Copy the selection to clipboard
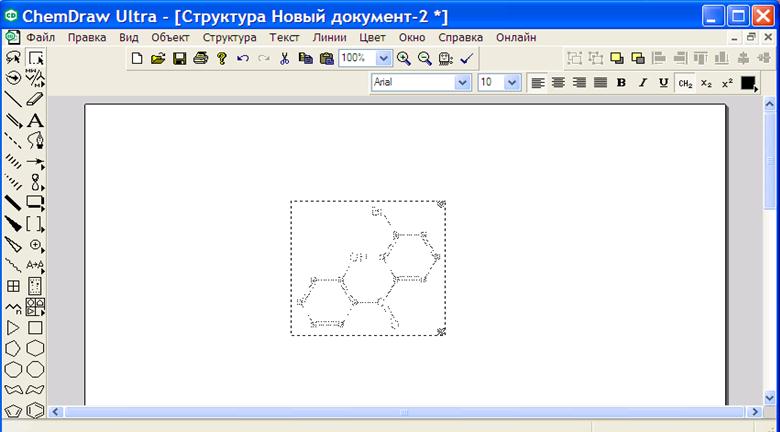 pyautogui.click(x=305, y=58)
